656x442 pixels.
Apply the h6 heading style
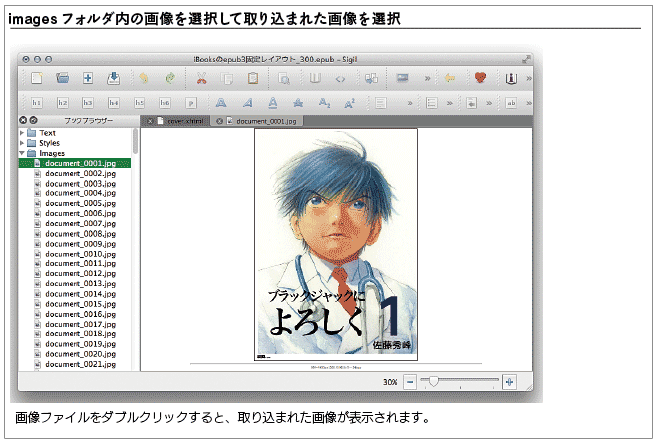pos(165,103)
